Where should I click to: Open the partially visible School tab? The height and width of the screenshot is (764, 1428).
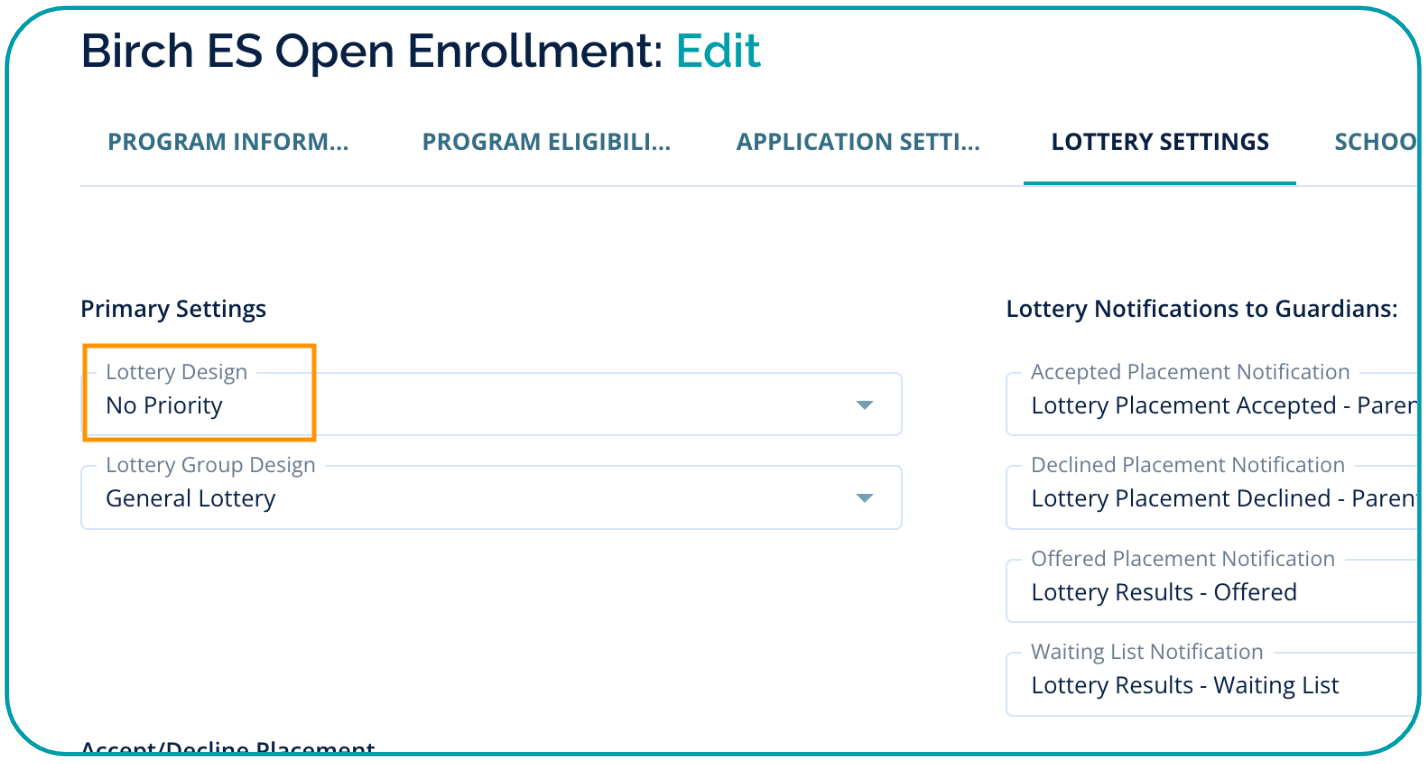tap(1374, 142)
